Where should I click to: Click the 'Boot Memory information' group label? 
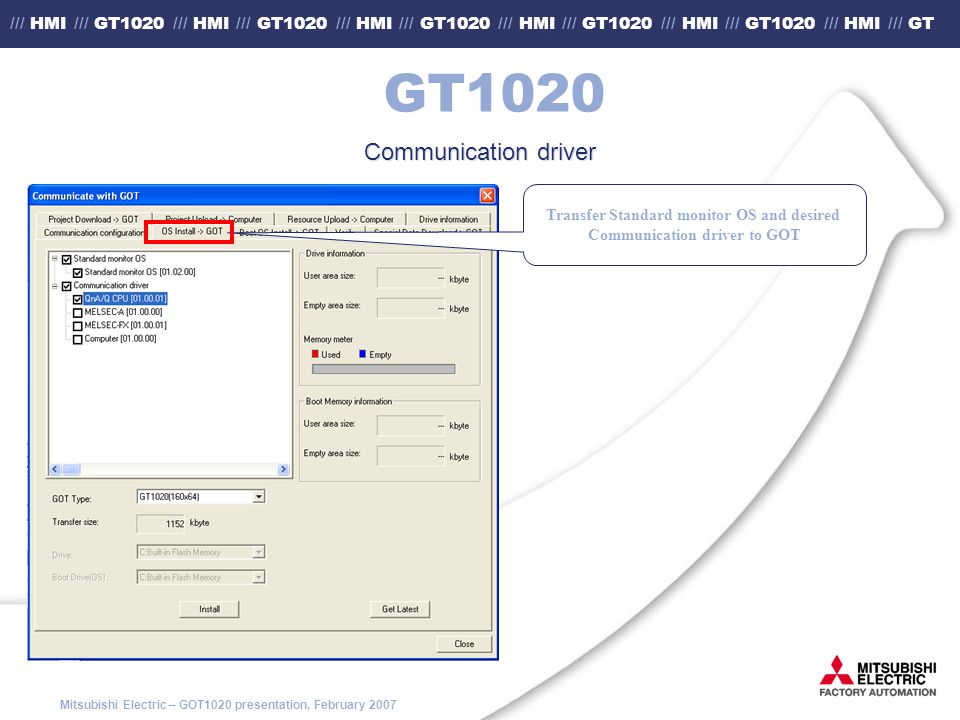point(348,402)
